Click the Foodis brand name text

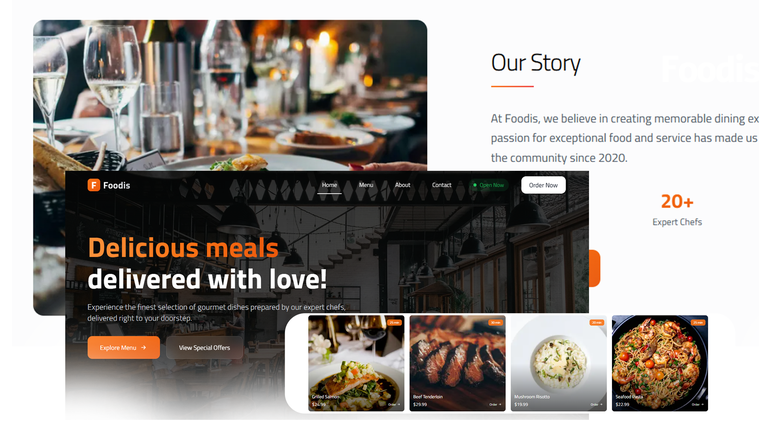[117, 185]
